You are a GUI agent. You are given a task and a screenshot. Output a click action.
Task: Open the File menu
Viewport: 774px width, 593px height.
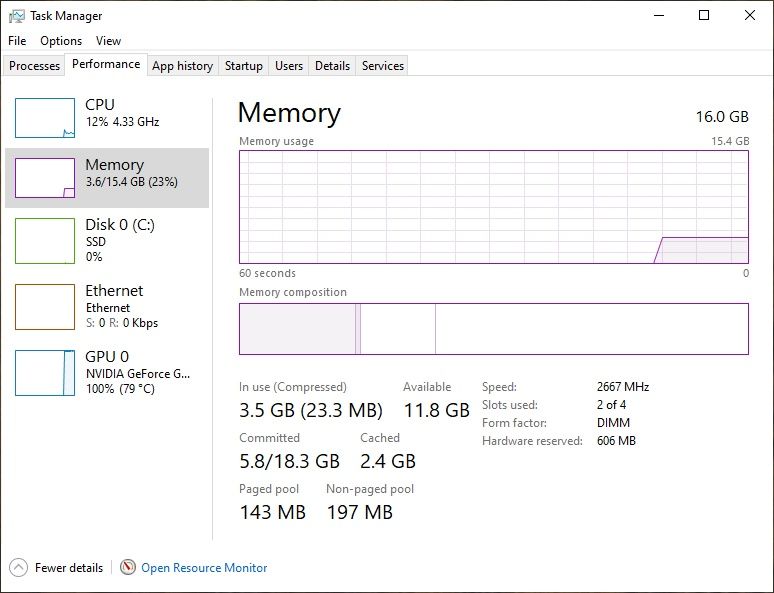pos(17,41)
